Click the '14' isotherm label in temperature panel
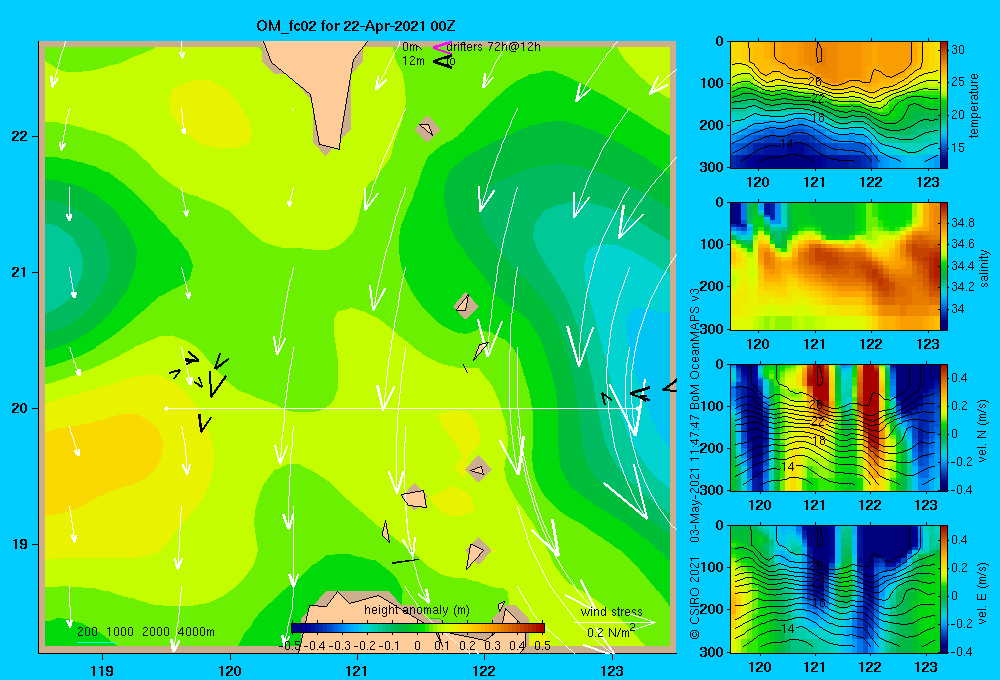Image resolution: width=1000 pixels, height=680 pixels. click(787, 144)
